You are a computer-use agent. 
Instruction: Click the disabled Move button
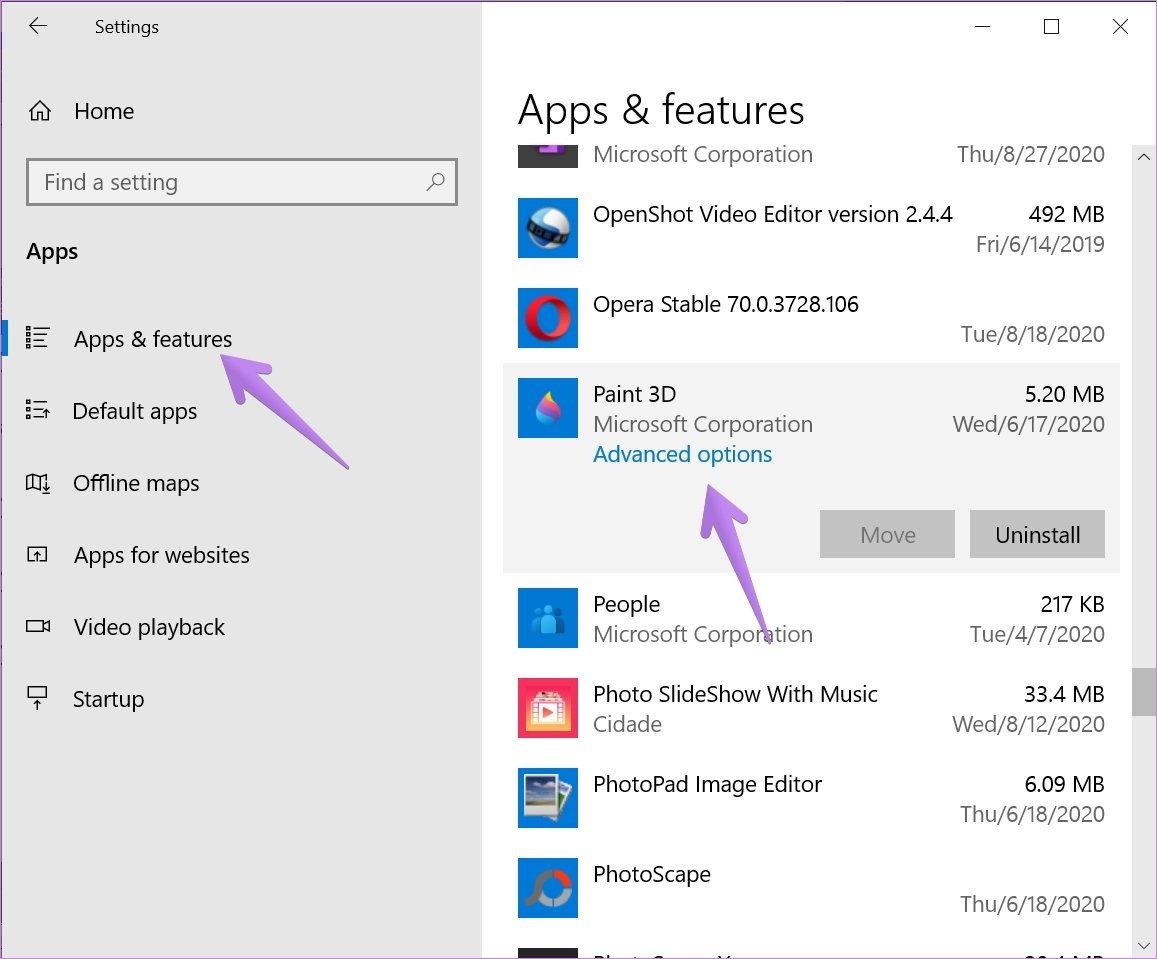click(x=886, y=534)
